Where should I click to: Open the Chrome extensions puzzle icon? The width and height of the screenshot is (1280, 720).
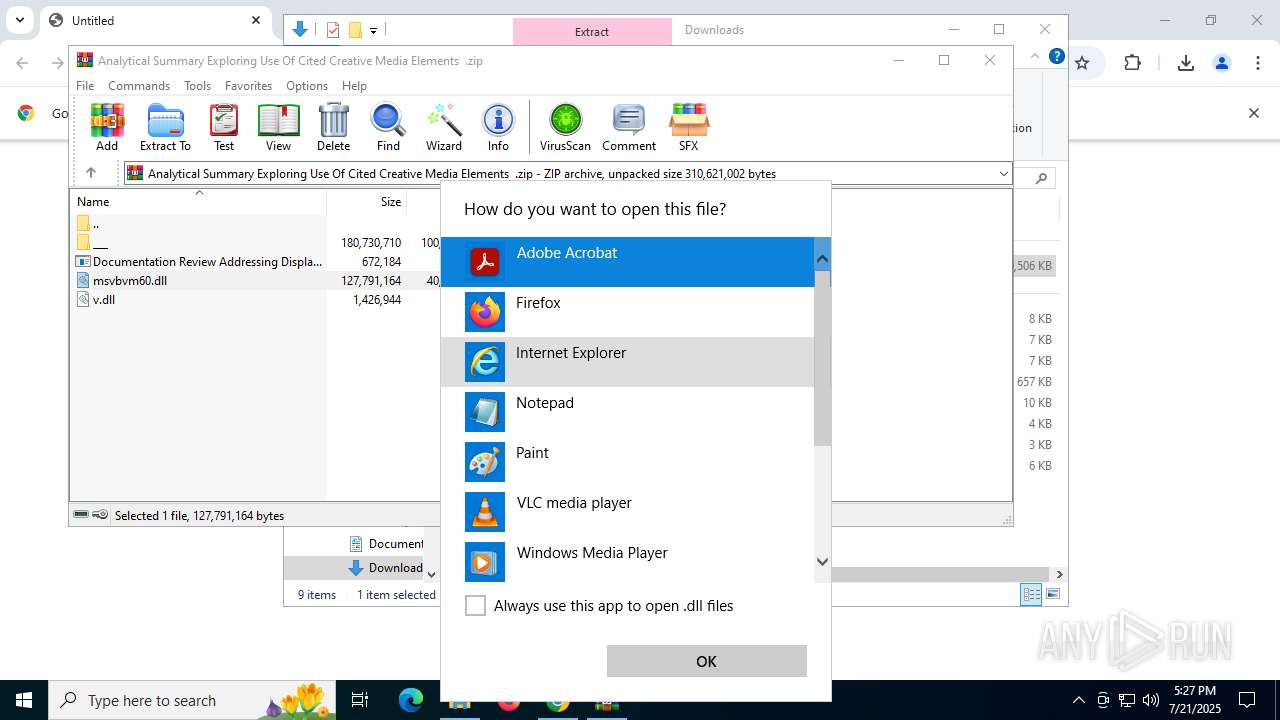click(1132, 63)
